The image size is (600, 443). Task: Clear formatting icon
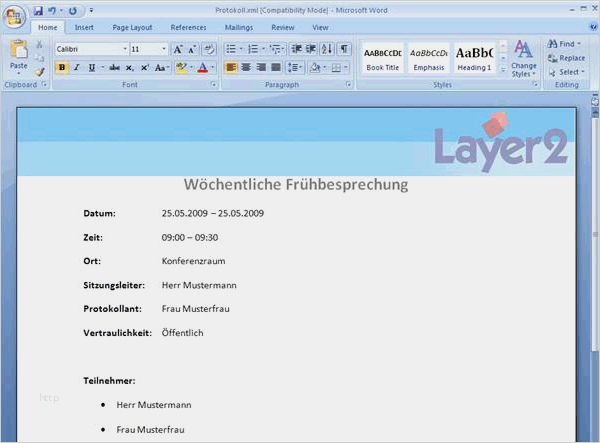tap(209, 49)
